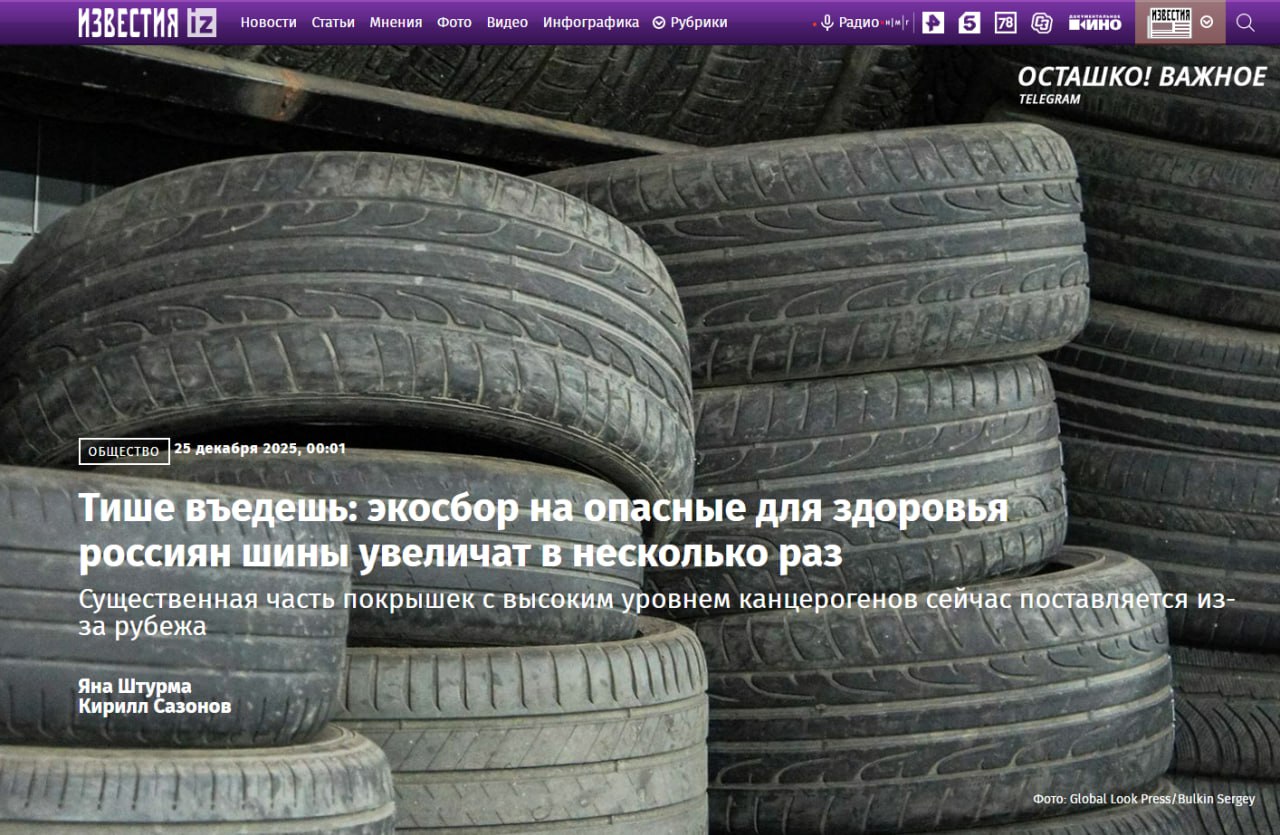Open the Осташко! Важное Telegram banner
Viewport: 1280px width, 835px height.
click(x=1141, y=83)
